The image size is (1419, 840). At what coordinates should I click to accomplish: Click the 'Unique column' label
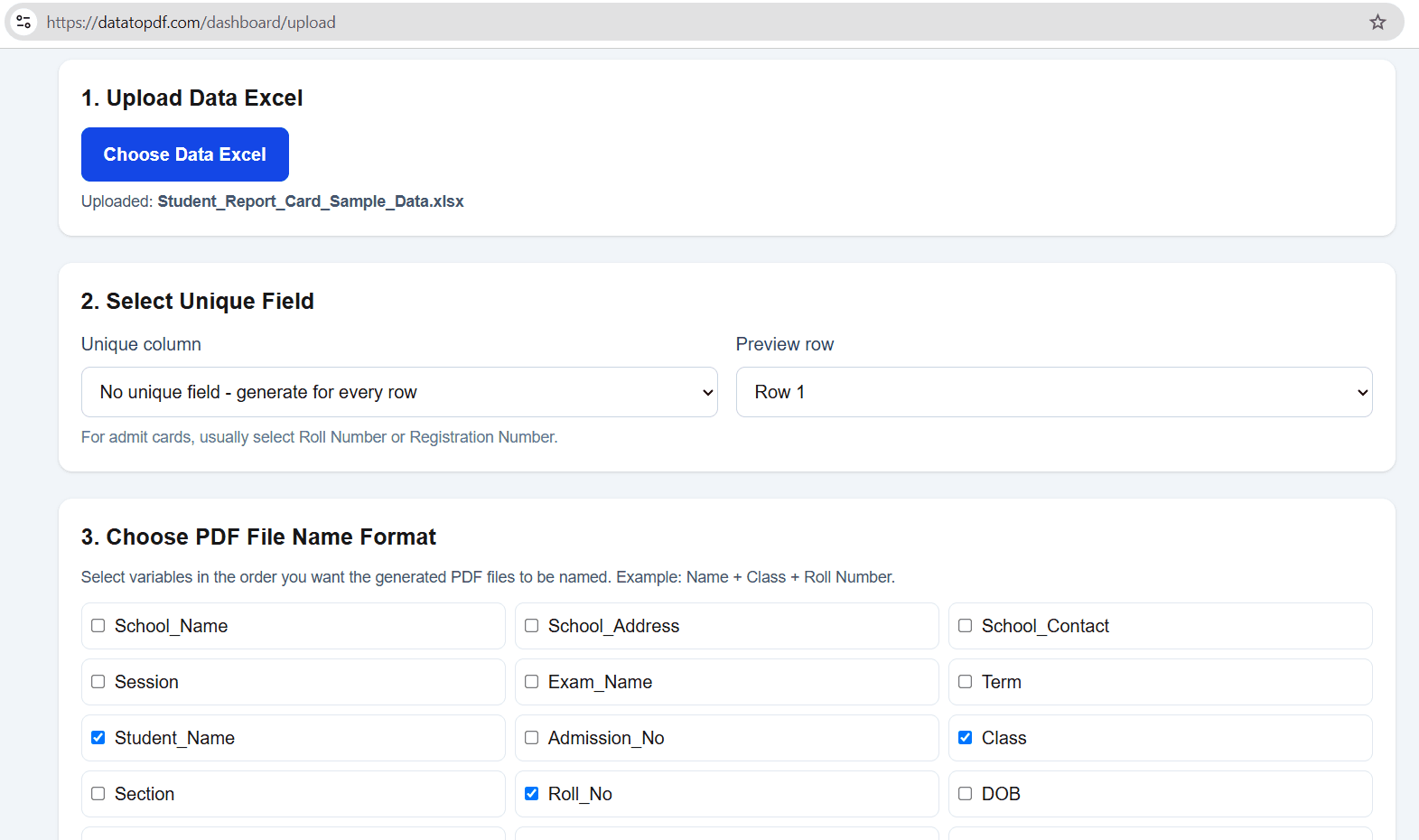(x=141, y=344)
